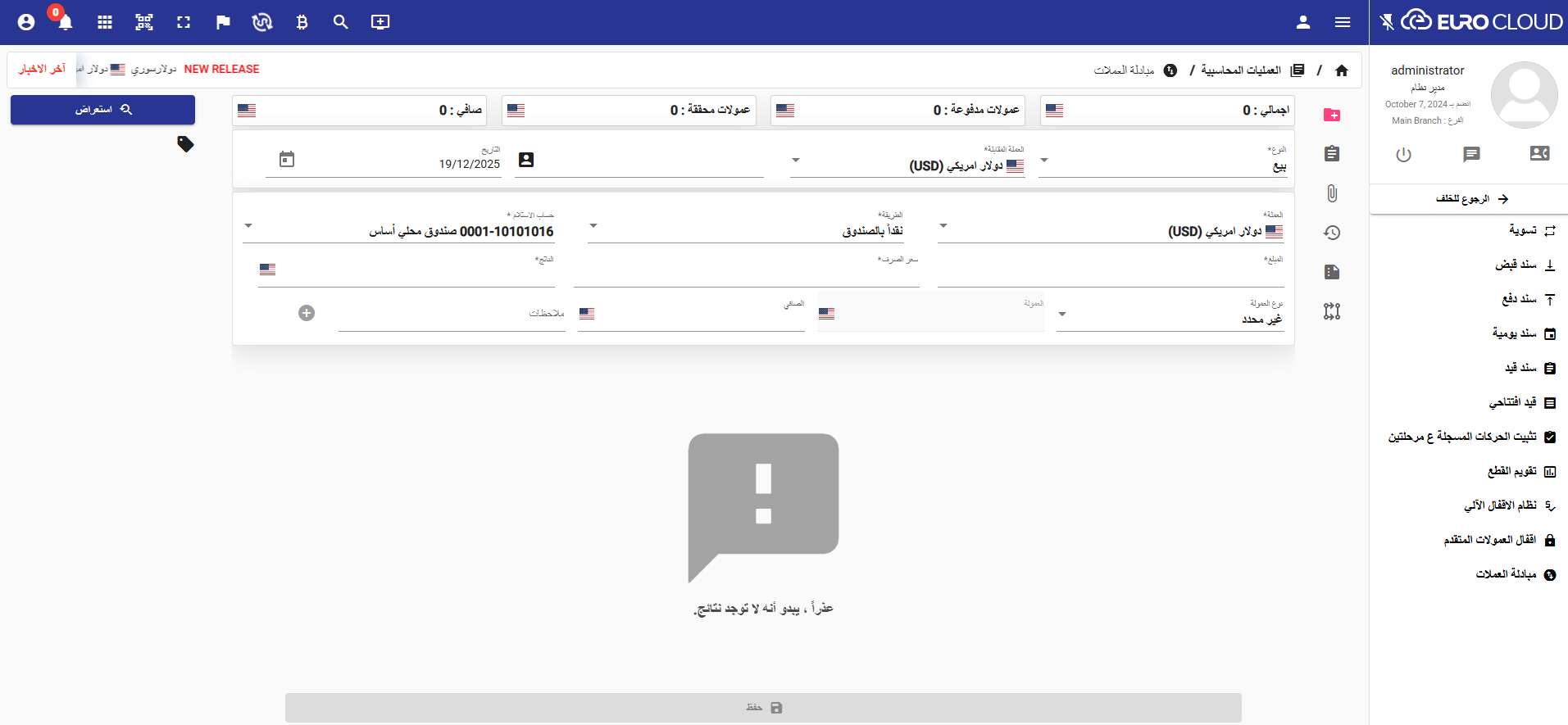Click the notifications bell icon
Viewport: 1568px width, 725px height.
[x=66, y=22]
